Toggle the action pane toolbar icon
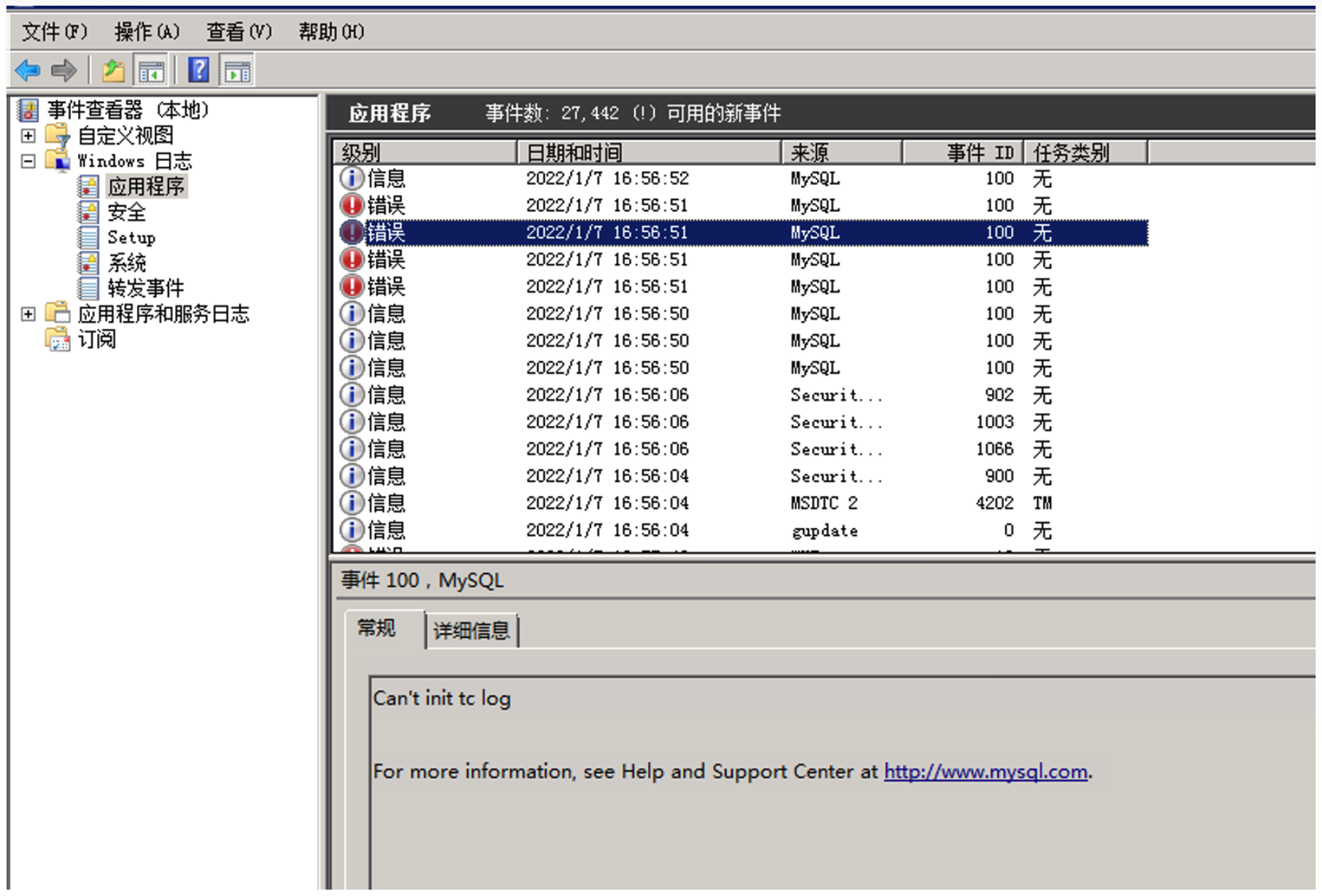 click(237, 70)
